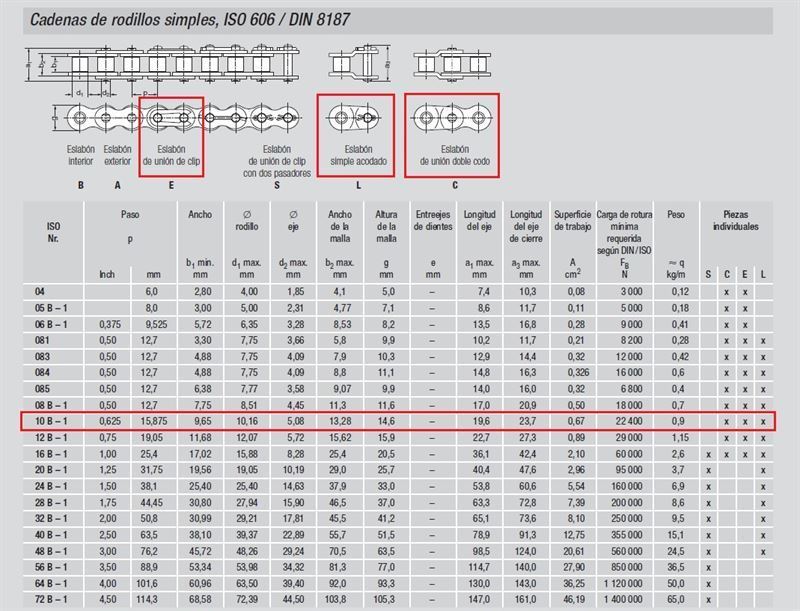This screenshot has height=611, width=800.
Task: Select the highlighted 10 B – 1 row label
Action: (x=50, y=422)
